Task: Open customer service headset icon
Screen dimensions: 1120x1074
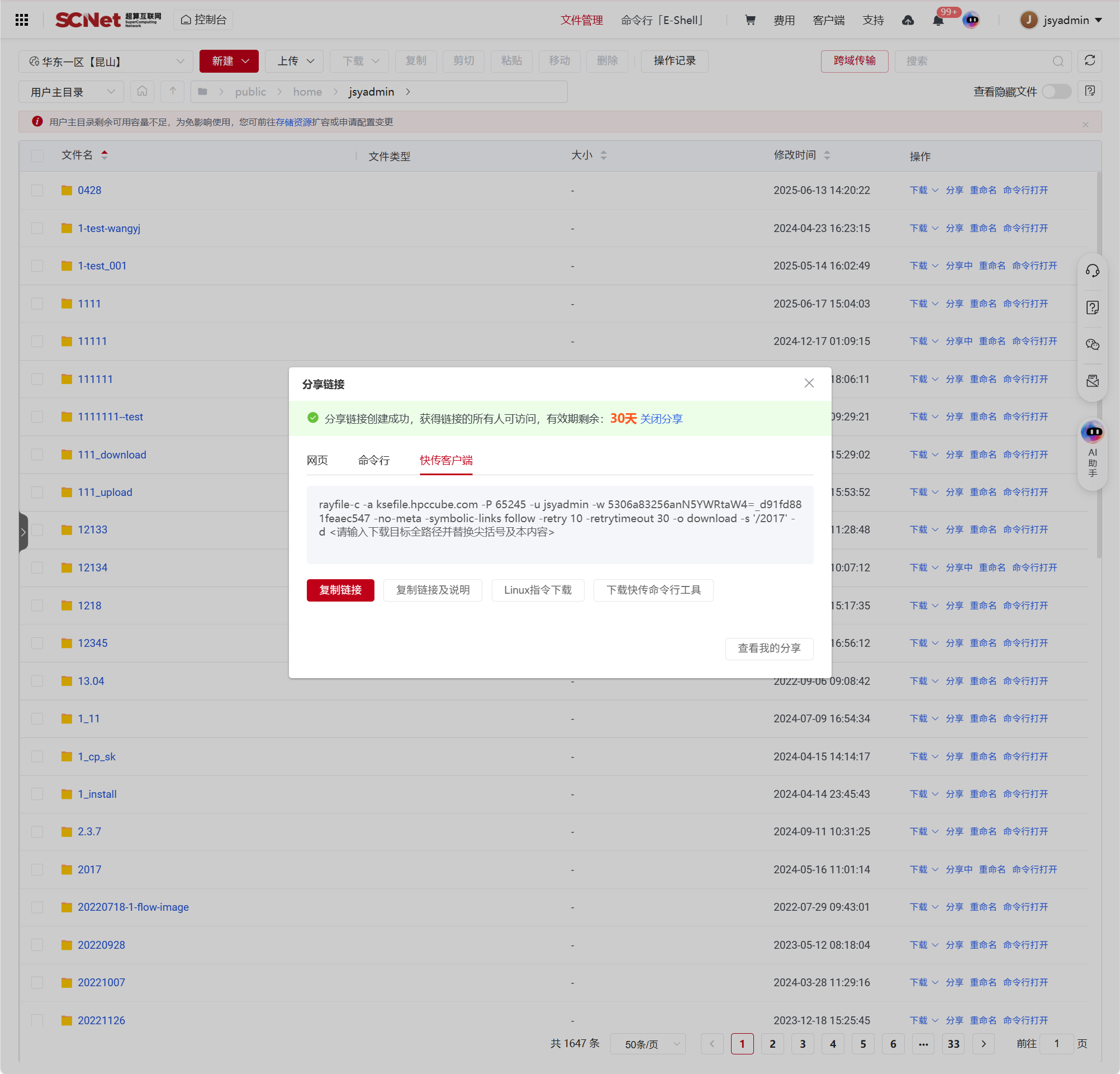Action: (1092, 271)
